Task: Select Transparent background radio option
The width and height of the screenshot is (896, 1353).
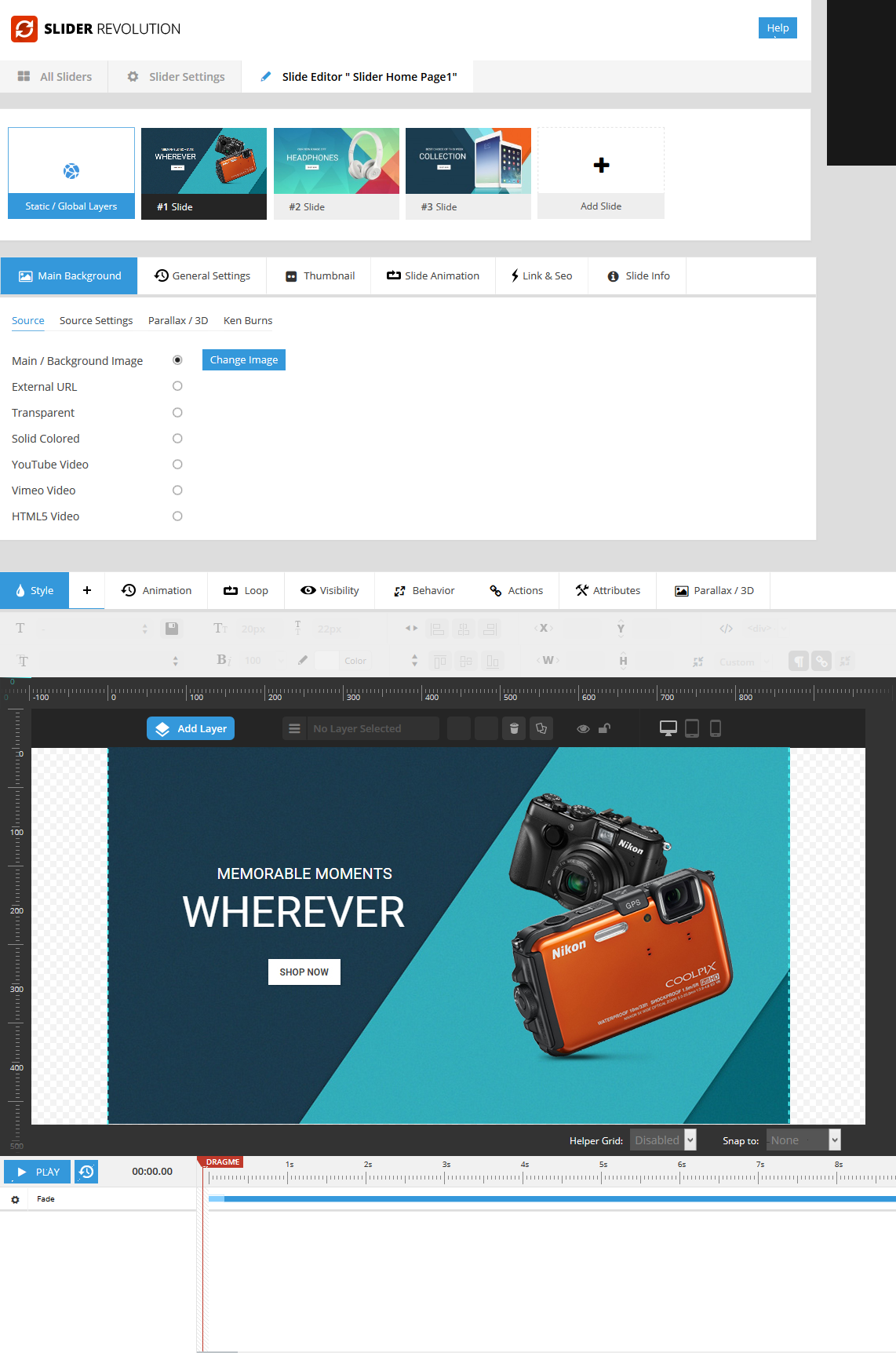Action: pos(177,412)
